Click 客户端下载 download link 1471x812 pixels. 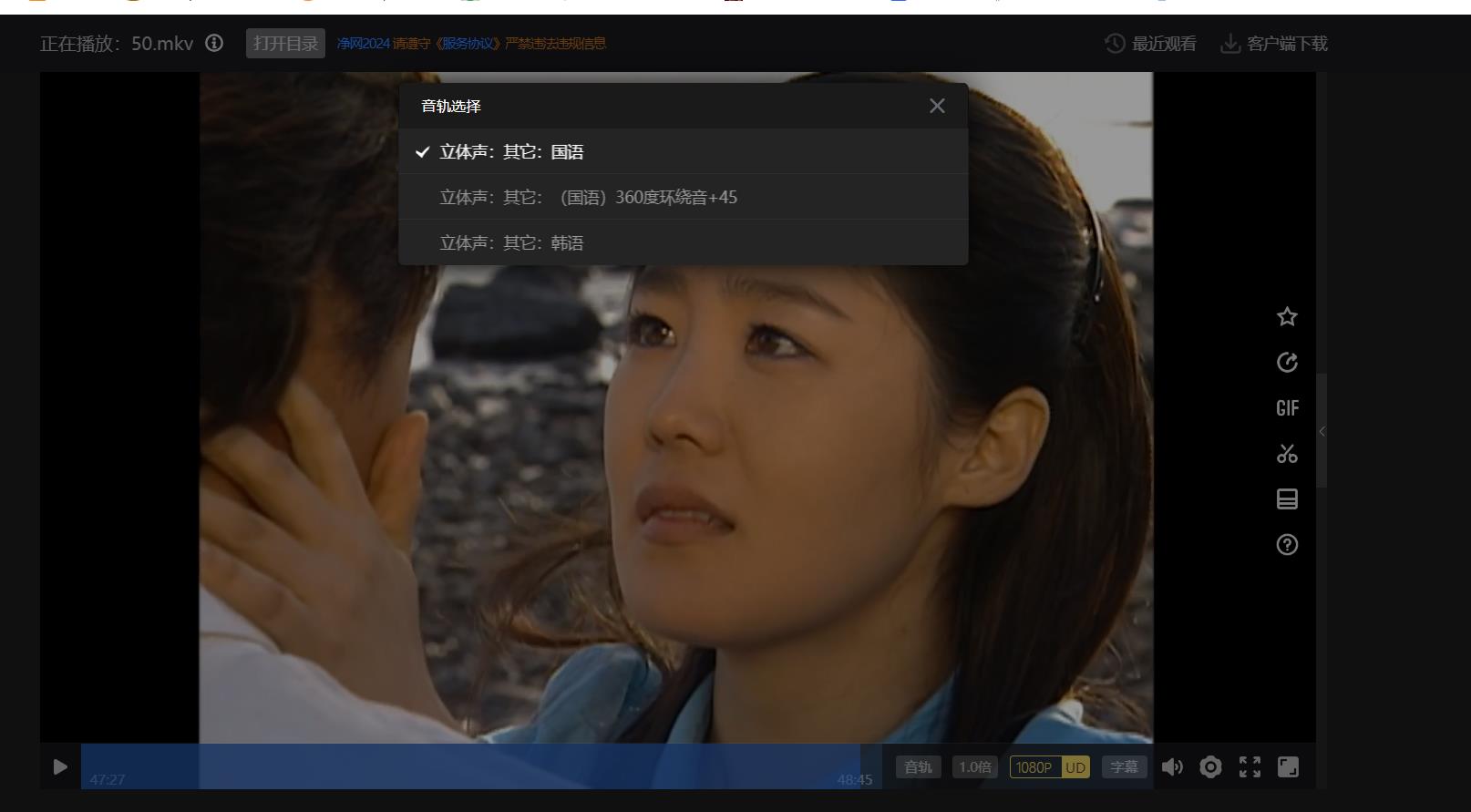tap(1274, 43)
